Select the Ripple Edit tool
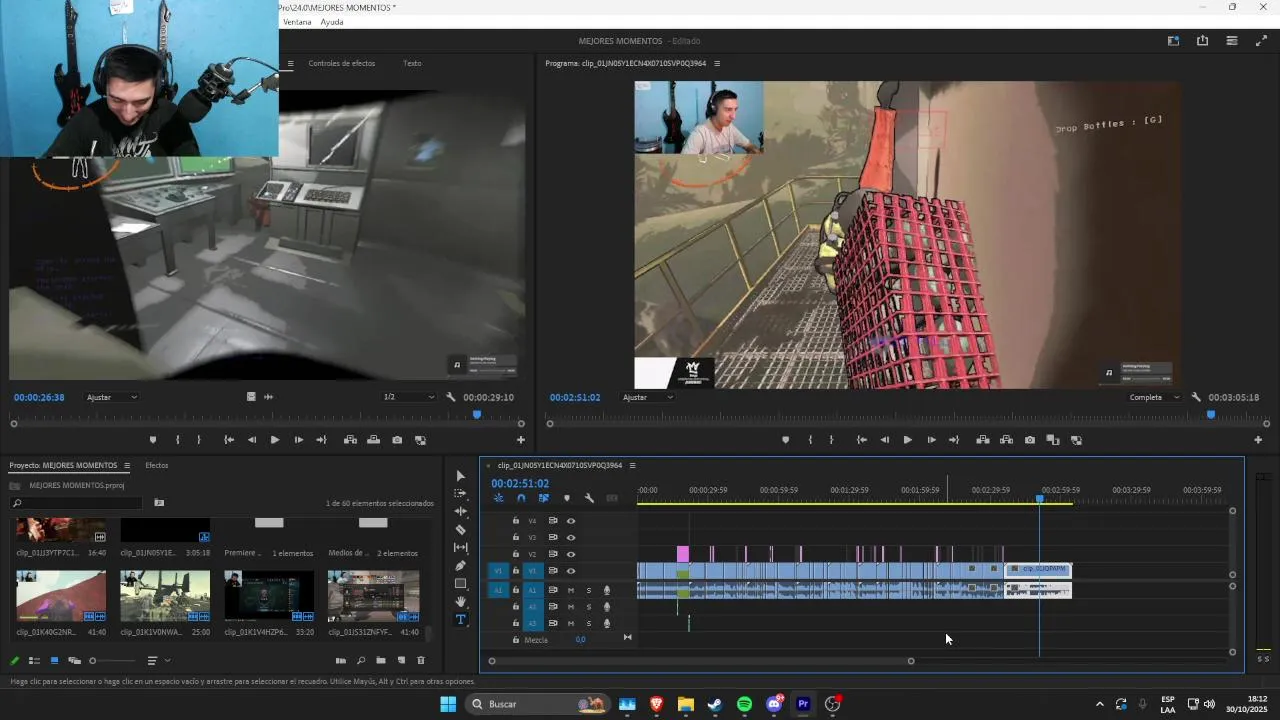1280x720 pixels. point(461,512)
